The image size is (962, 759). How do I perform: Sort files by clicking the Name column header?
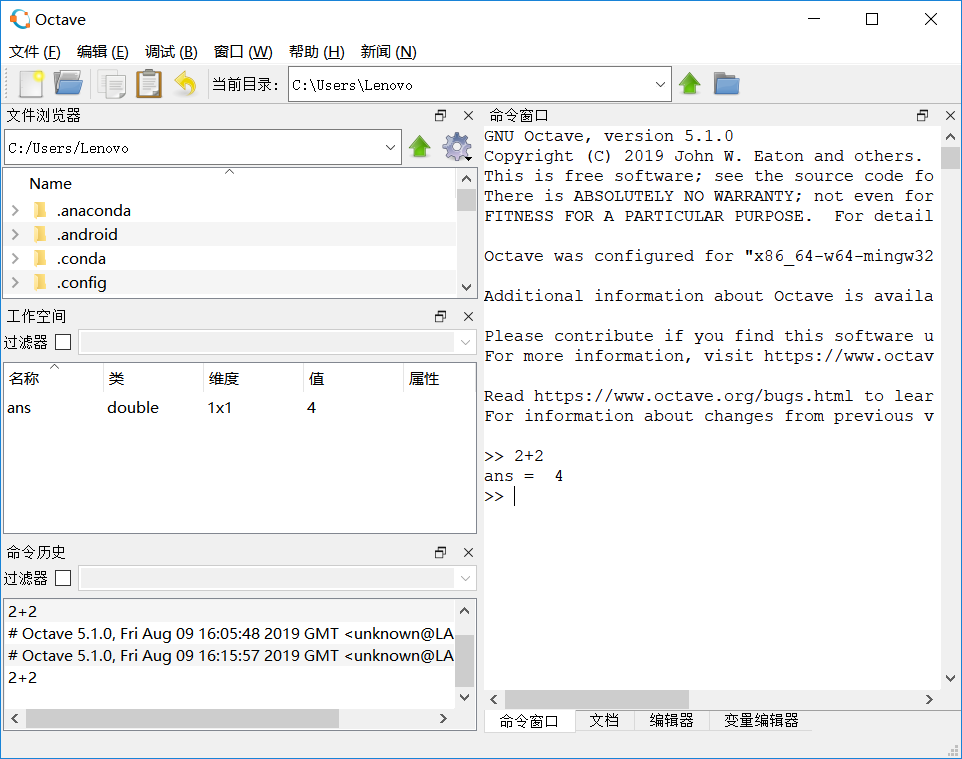coord(50,183)
